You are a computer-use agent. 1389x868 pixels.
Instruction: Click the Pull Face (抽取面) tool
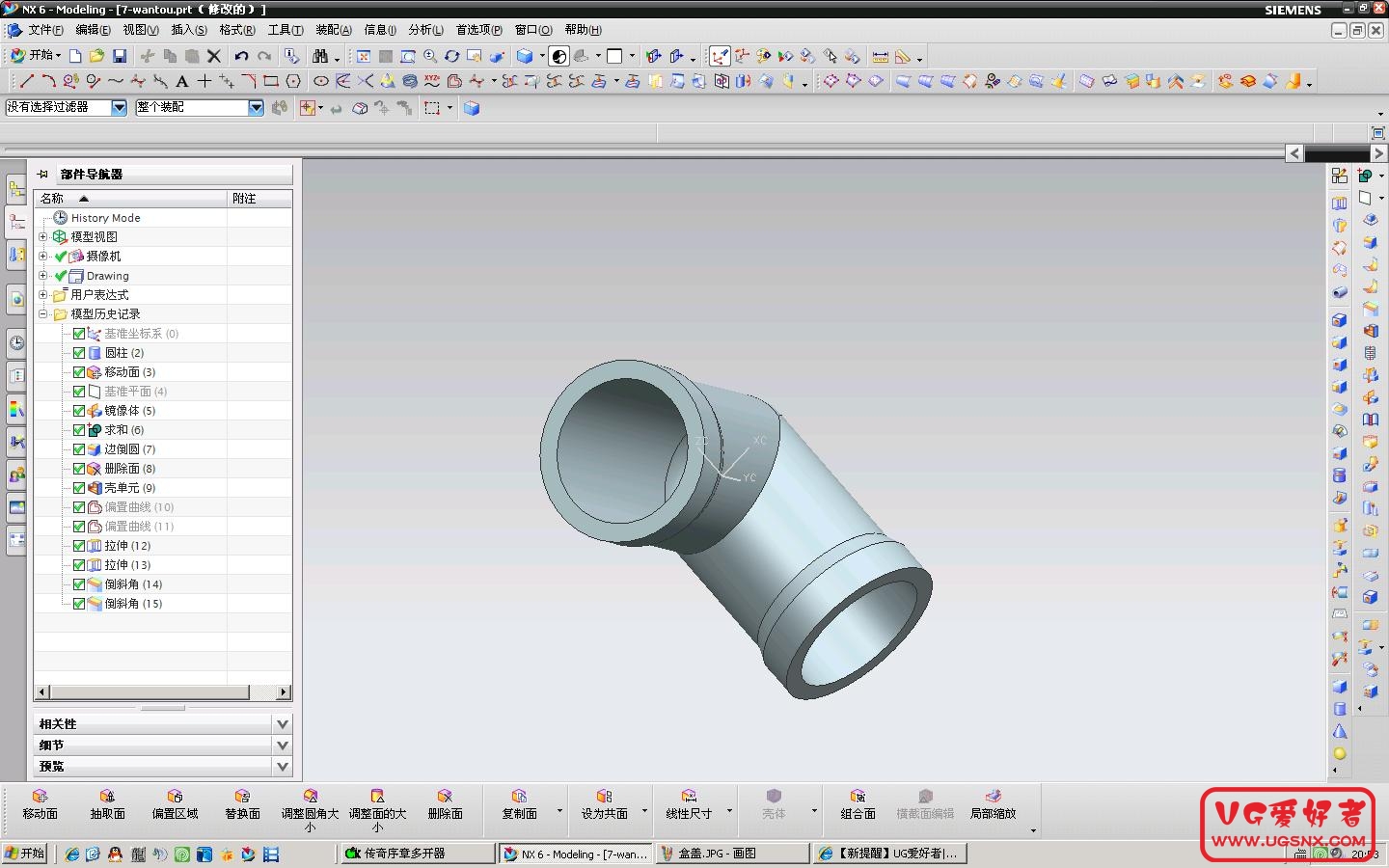[x=107, y=804]
